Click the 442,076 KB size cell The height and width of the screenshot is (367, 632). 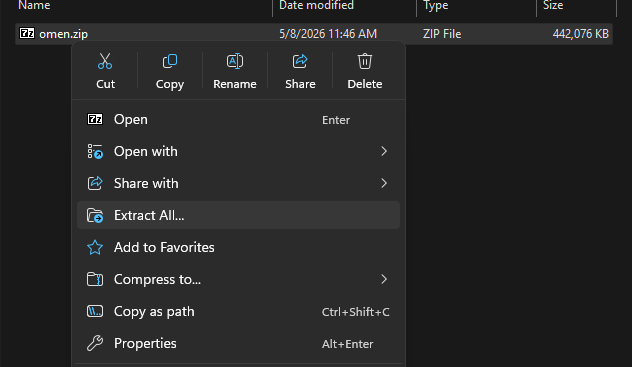tap(580, 34)
